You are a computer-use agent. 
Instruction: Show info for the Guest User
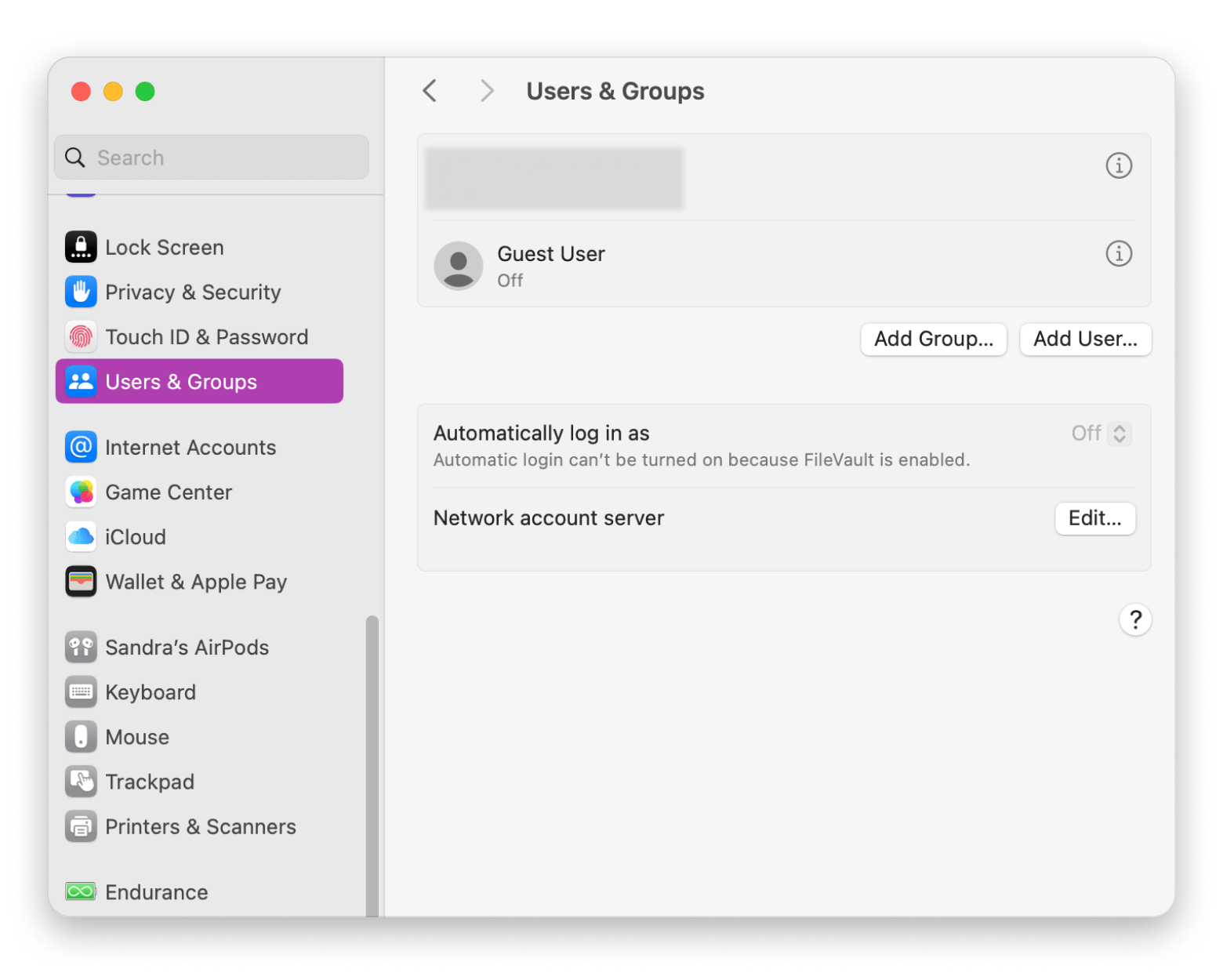pyautogui.click(x=1119, y=253)
